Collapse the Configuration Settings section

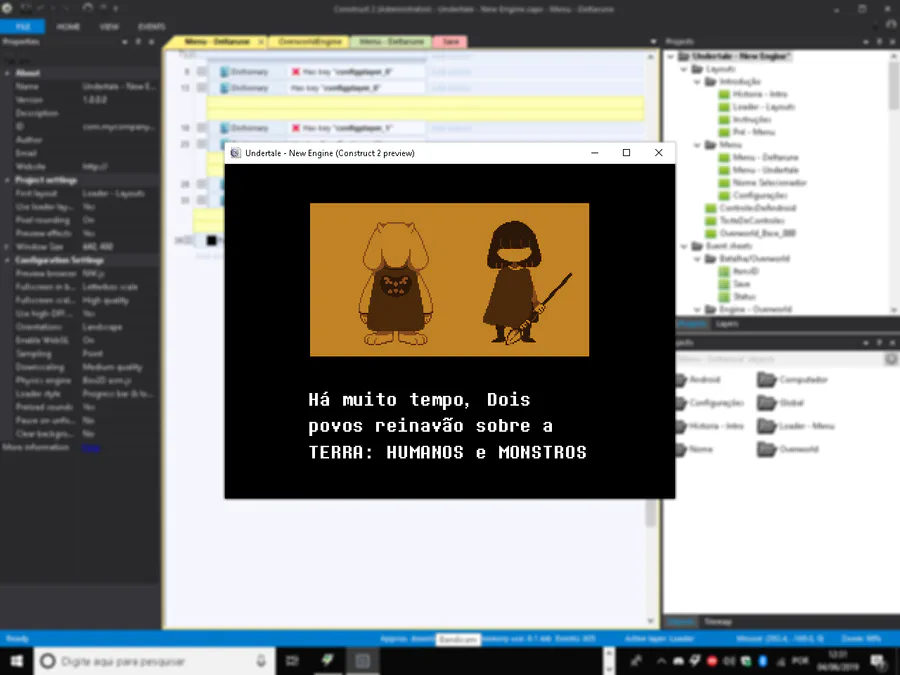pyautogui.click(x=7, y=260)
